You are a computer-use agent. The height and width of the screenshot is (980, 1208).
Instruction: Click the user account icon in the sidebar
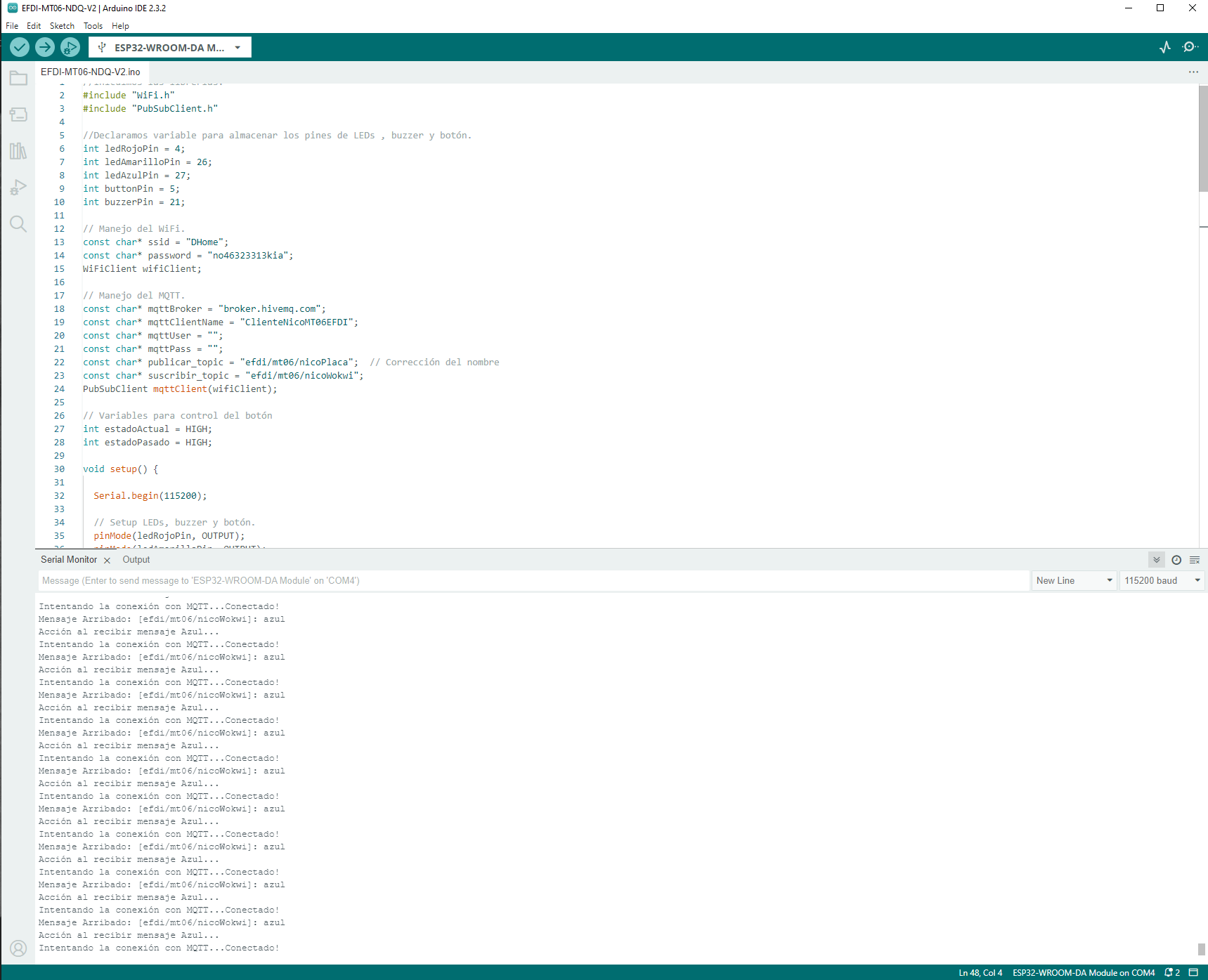click(x=18, y=948)
